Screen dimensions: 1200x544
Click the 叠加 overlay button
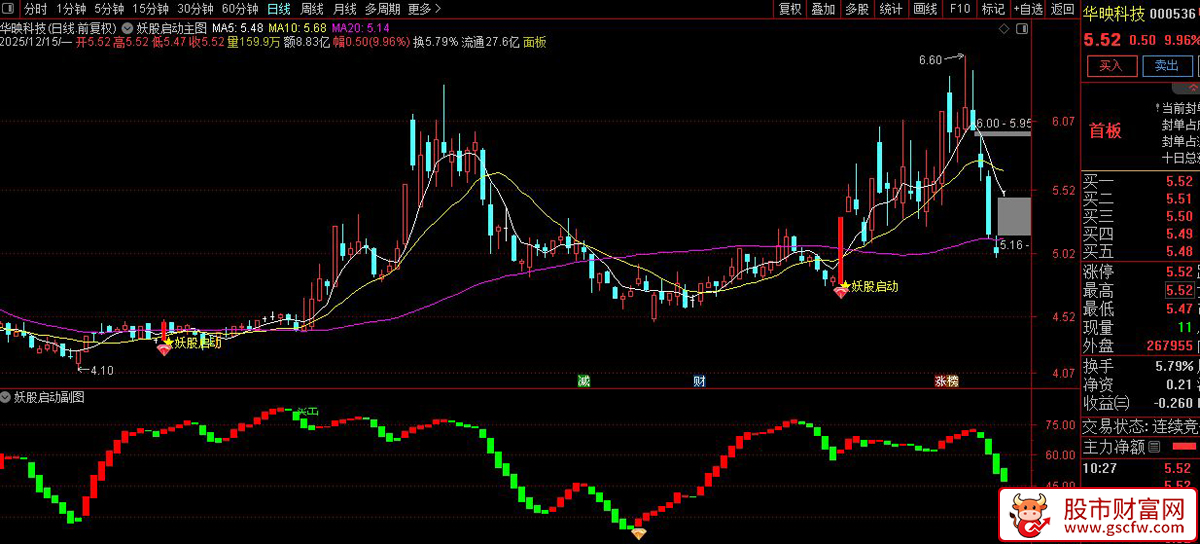[x=823, y=9]
